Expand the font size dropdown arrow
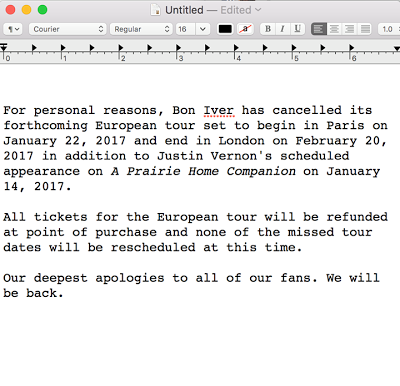 [x=202, y=29]
